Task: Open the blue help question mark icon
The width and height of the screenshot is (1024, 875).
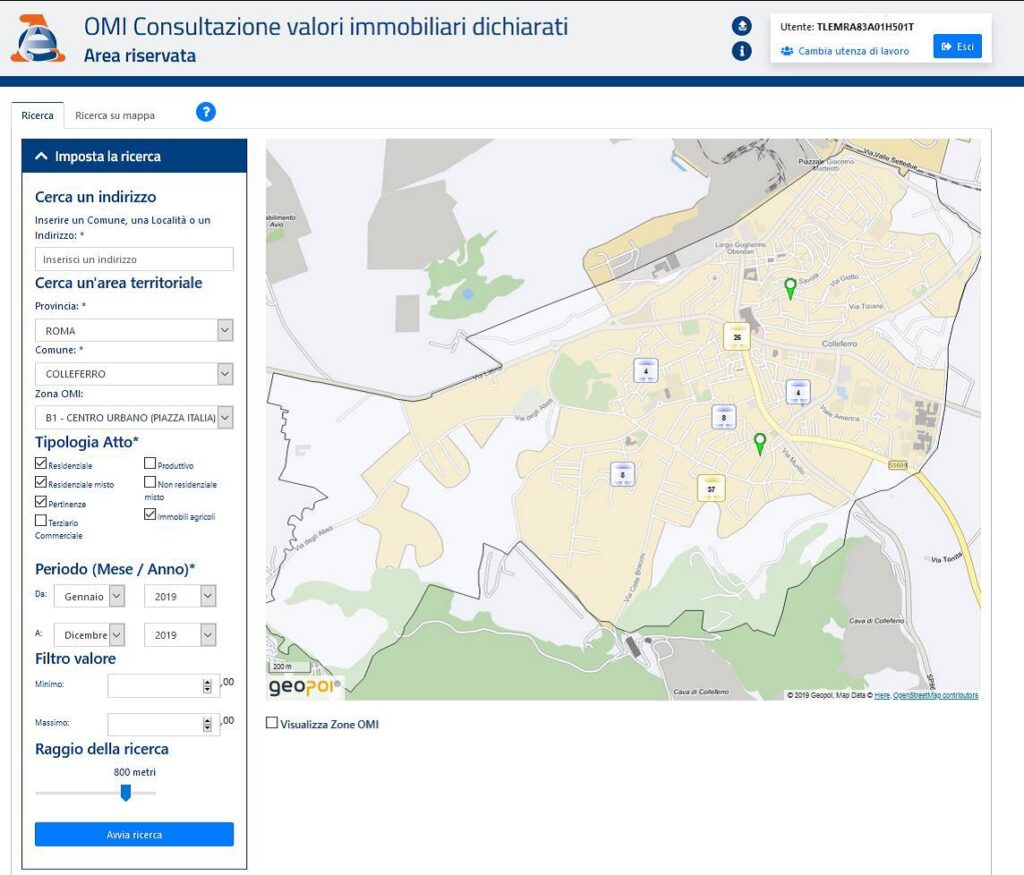Action: point(206,112)
